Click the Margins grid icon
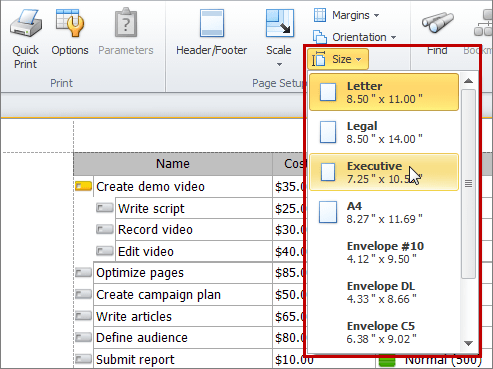The height and width of the screenshot is (369, 493). point(320,15)
